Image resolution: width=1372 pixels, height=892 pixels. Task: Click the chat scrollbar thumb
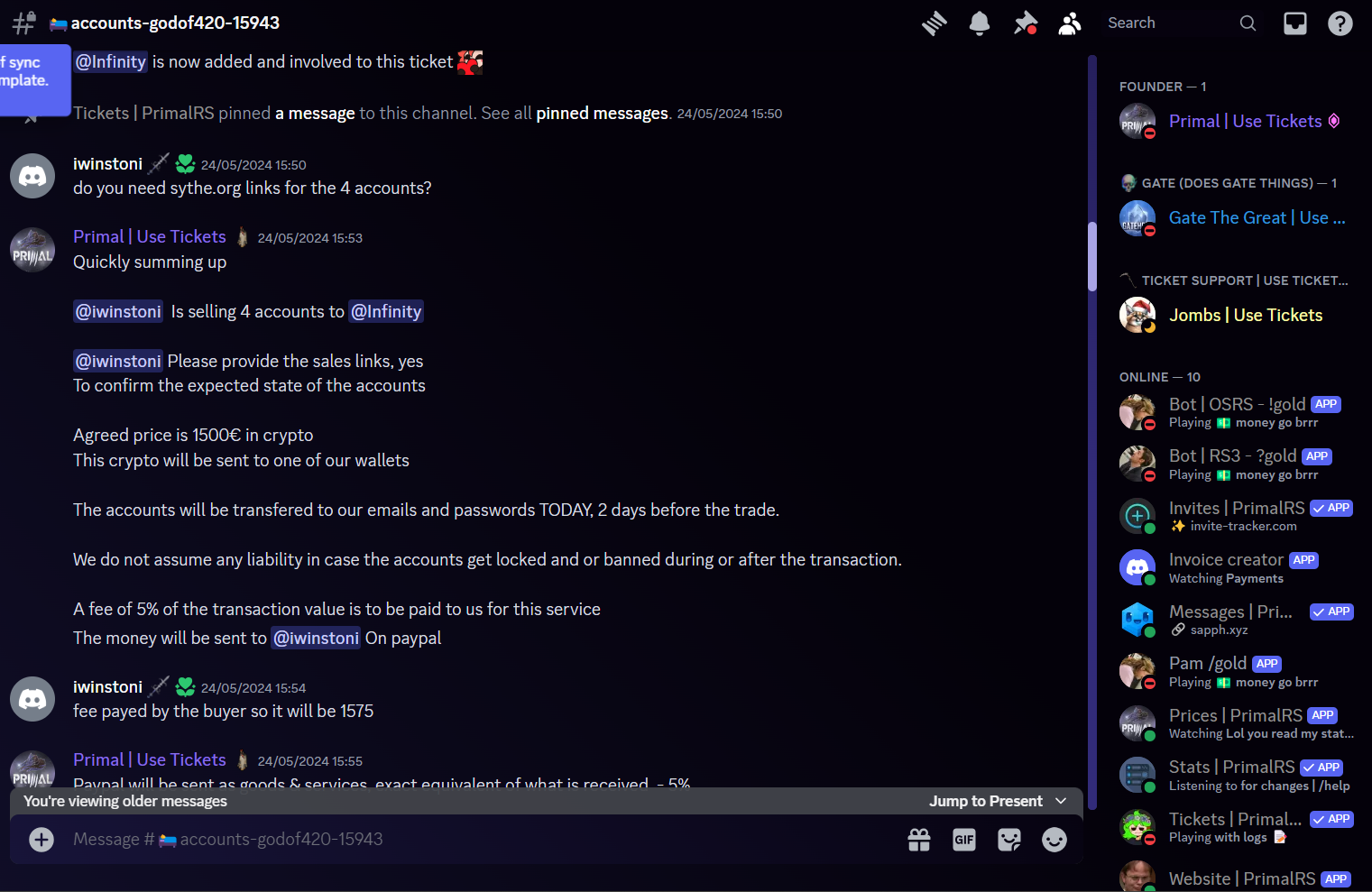[x=1092, y=256]
